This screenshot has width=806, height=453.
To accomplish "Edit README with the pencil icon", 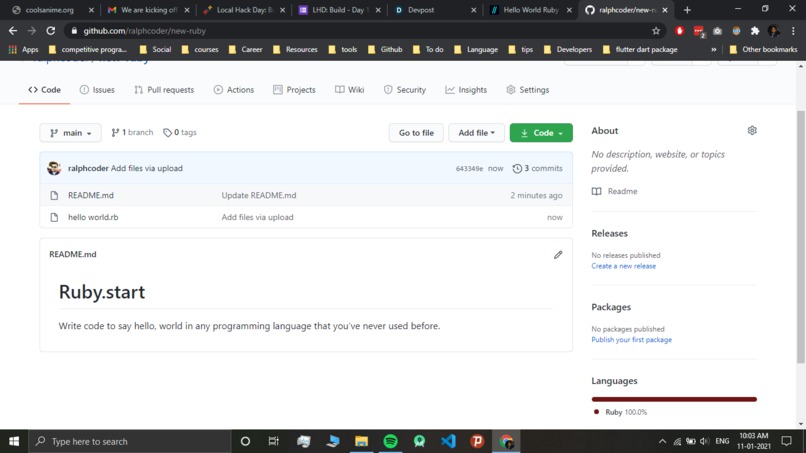I will click(x=558, y=255).
